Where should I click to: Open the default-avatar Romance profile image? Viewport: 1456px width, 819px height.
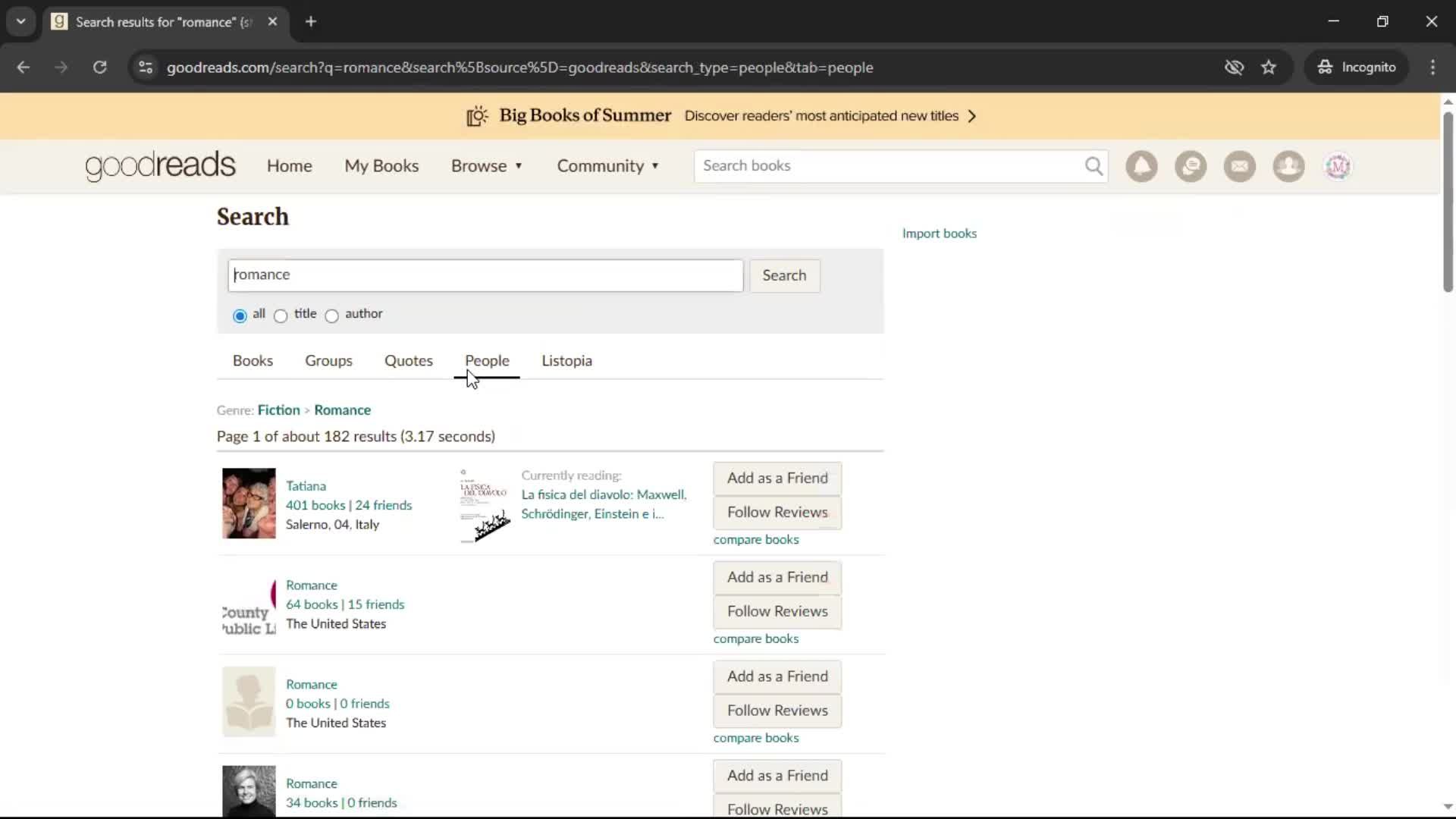point(249,701)
